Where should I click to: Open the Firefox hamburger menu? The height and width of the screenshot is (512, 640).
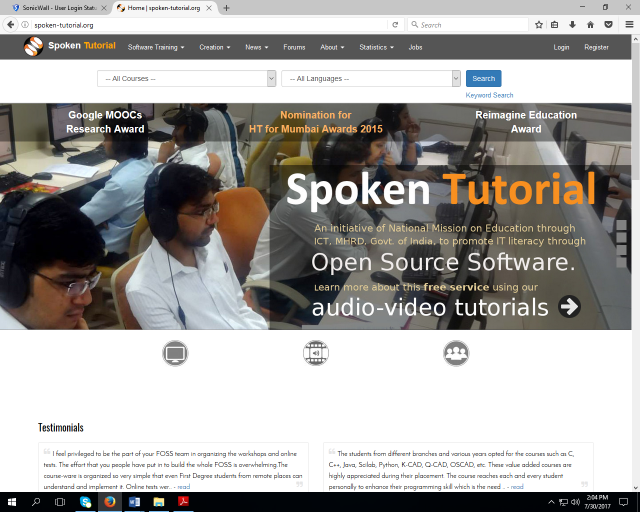(x=625, y=24)
